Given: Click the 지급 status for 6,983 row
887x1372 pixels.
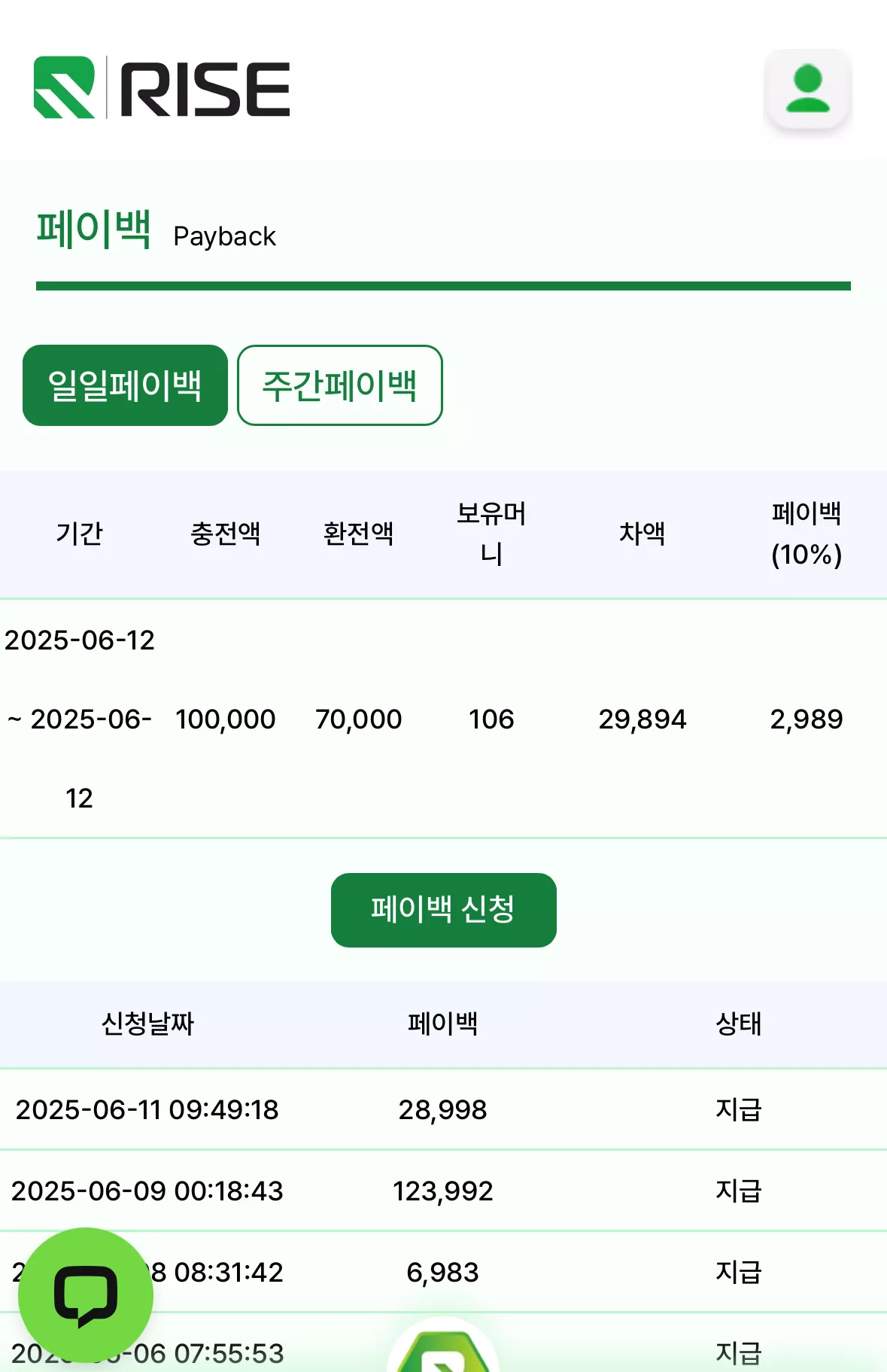Looking at the screenshot, I should click(739, 1272).
